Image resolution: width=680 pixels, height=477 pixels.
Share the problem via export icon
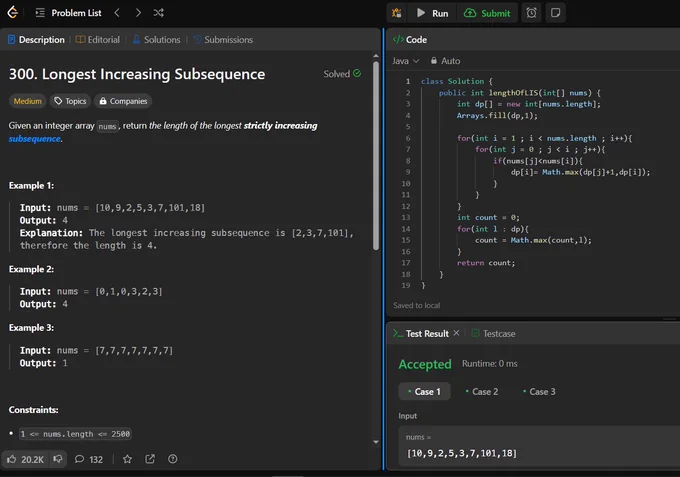(x=150, y=459)
